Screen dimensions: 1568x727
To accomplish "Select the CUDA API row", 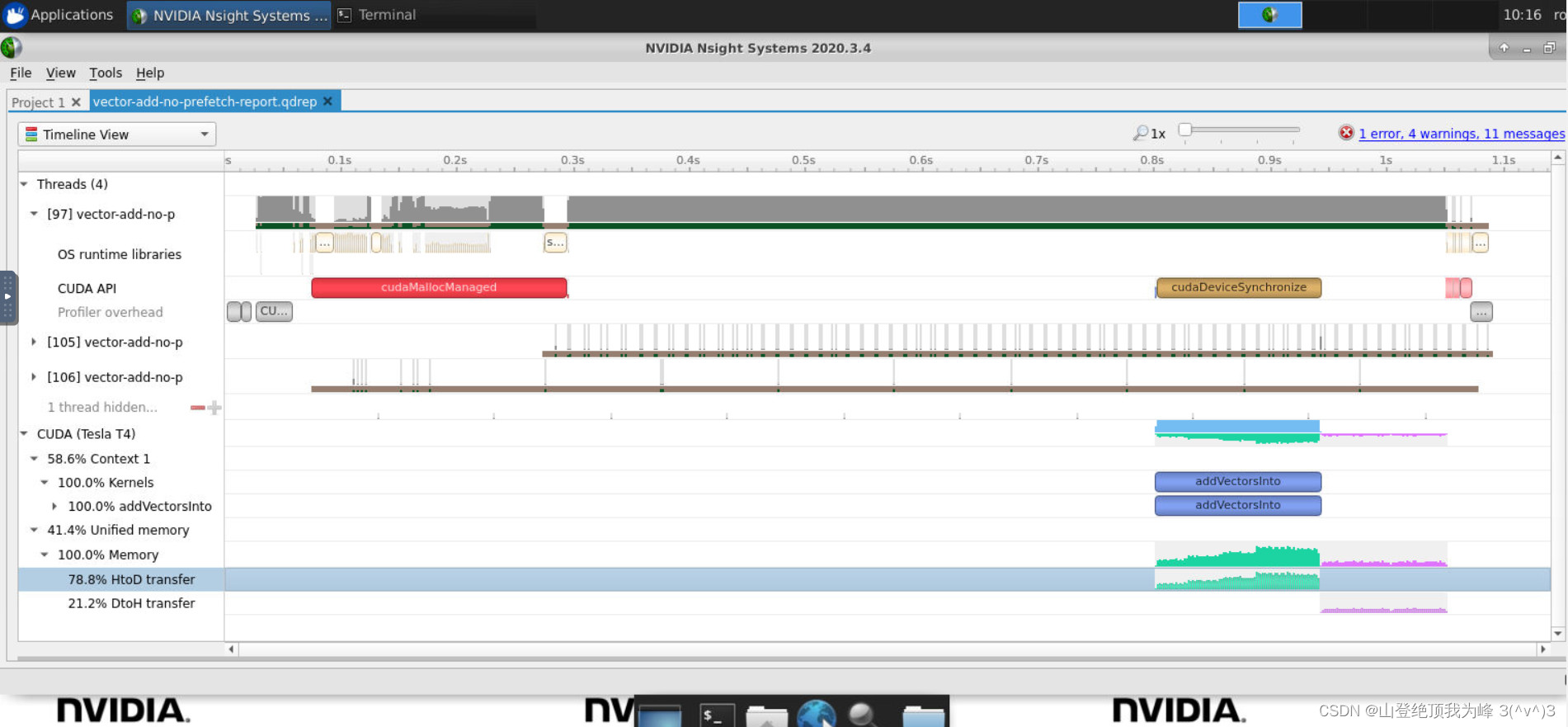I will (x=87, y=288).
